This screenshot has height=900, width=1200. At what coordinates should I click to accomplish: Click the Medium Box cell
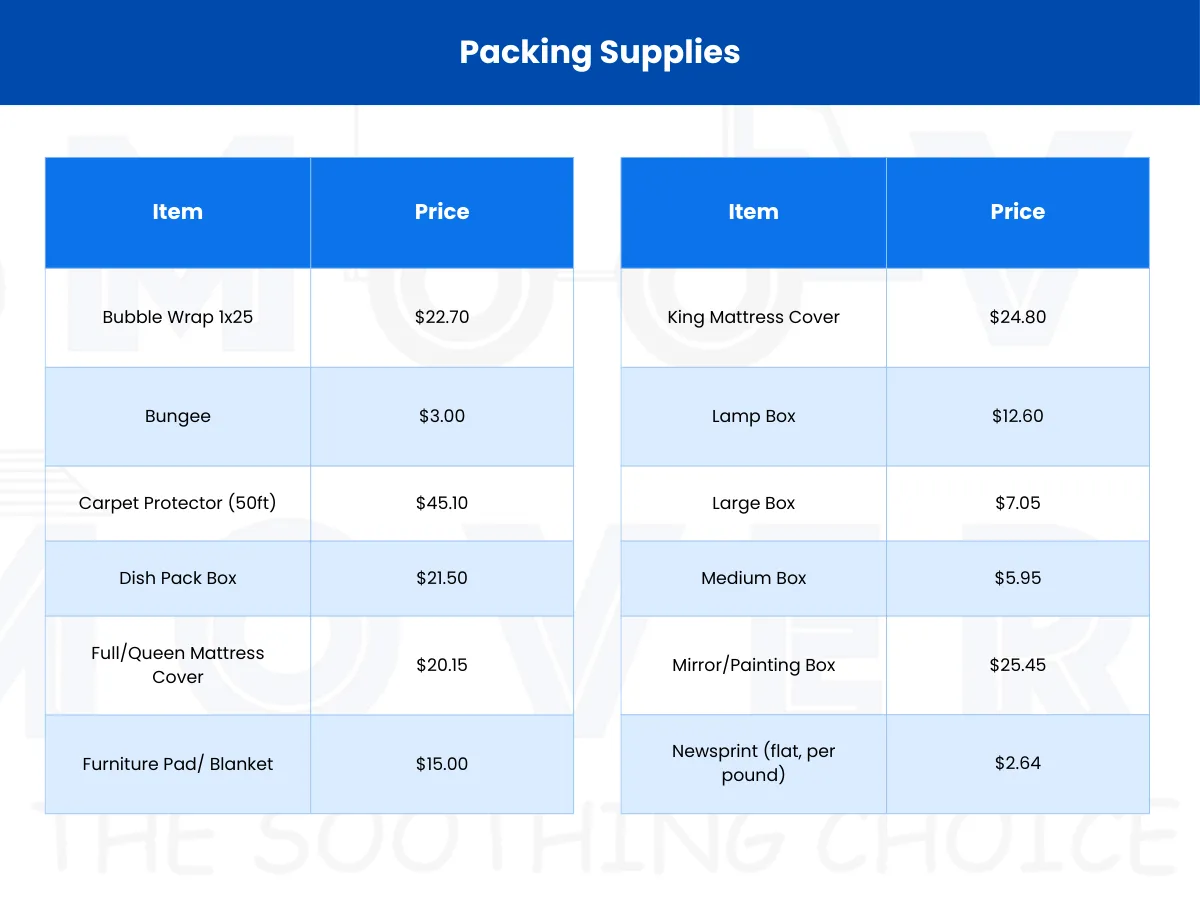click(753, 578)
